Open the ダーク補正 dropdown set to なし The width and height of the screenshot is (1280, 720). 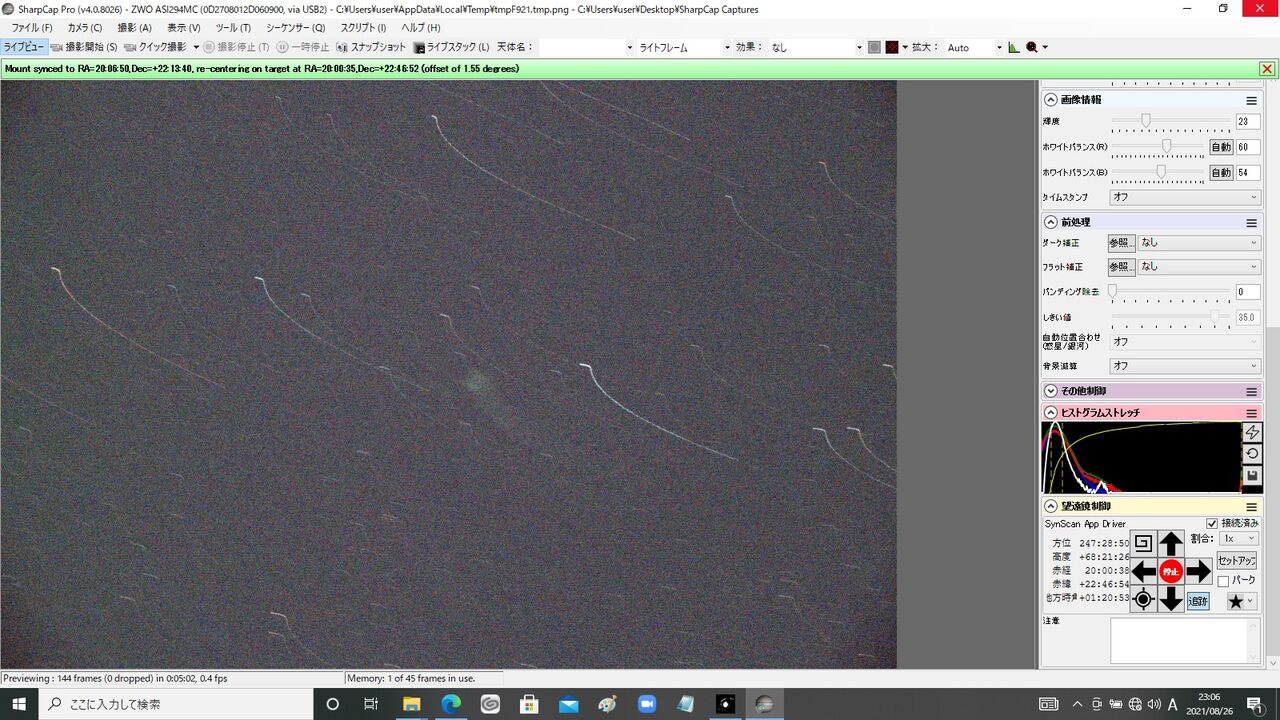[1199, 242]
